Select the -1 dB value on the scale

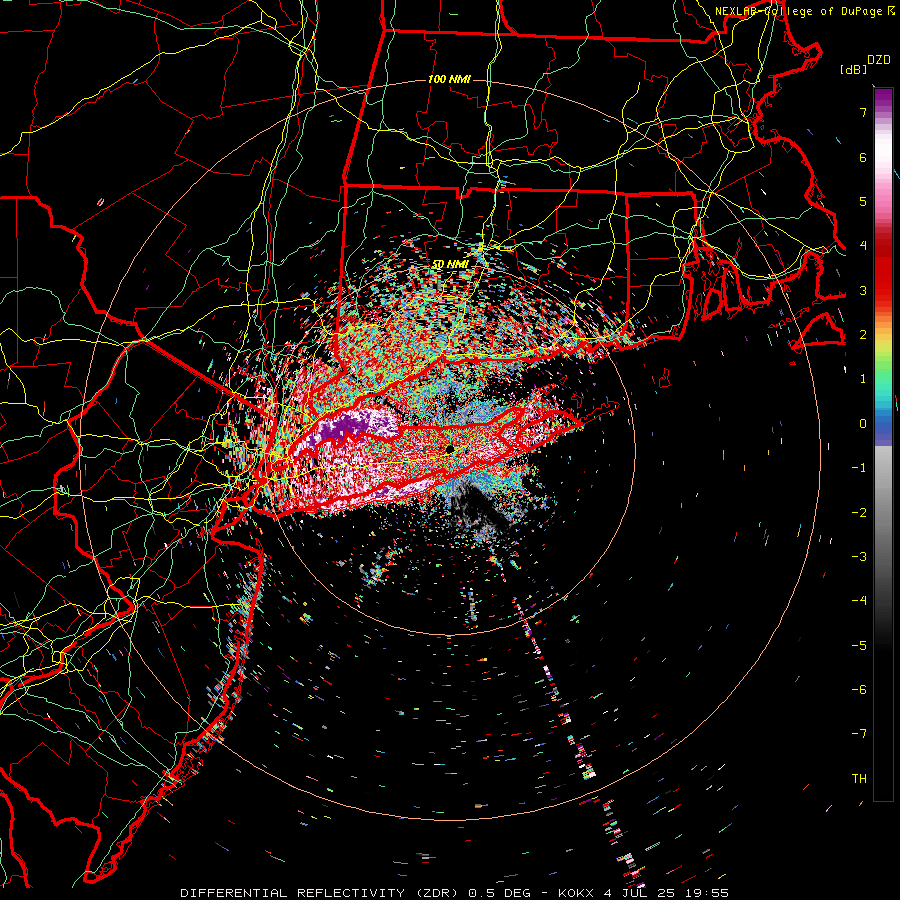[859, 468]
